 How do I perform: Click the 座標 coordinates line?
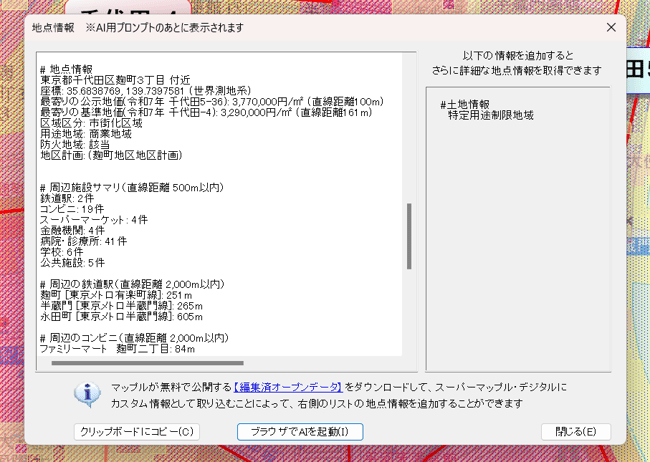(146, 90)
